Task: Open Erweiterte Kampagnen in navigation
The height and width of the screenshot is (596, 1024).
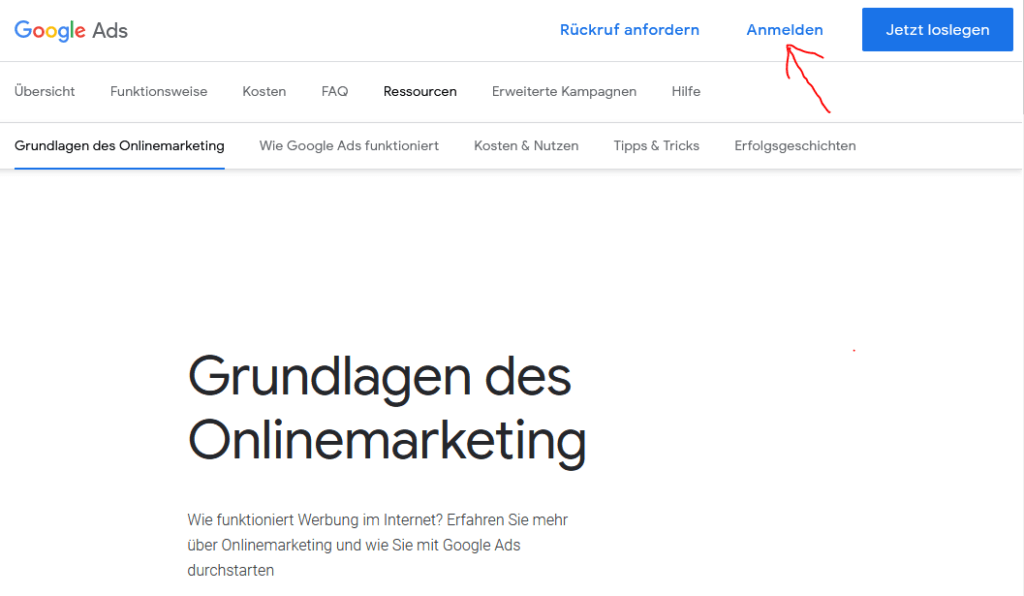Action: click(564, 91)
